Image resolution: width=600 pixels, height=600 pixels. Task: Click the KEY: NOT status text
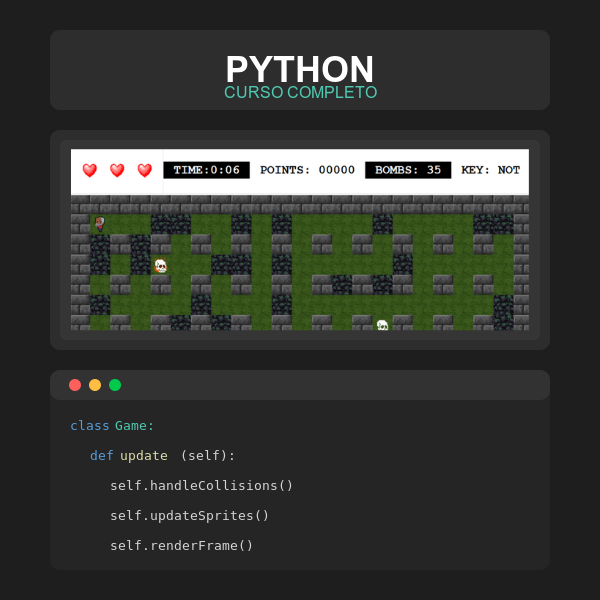(x=491, y=170)
